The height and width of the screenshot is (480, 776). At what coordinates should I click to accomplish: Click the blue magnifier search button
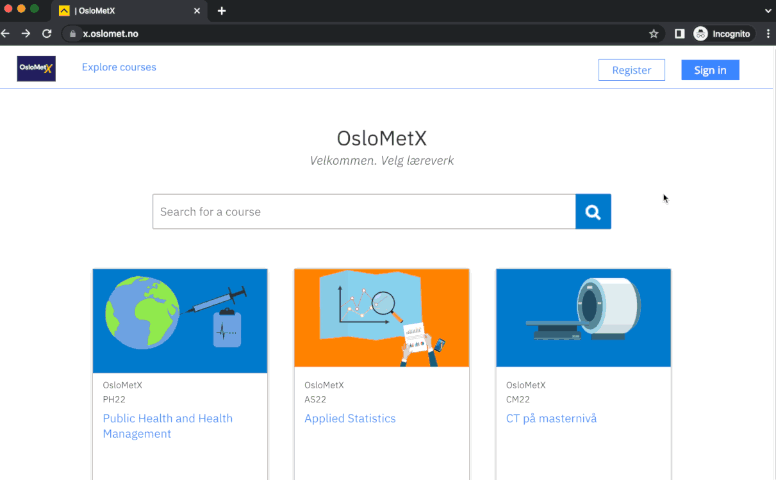(x=593, y=211)
